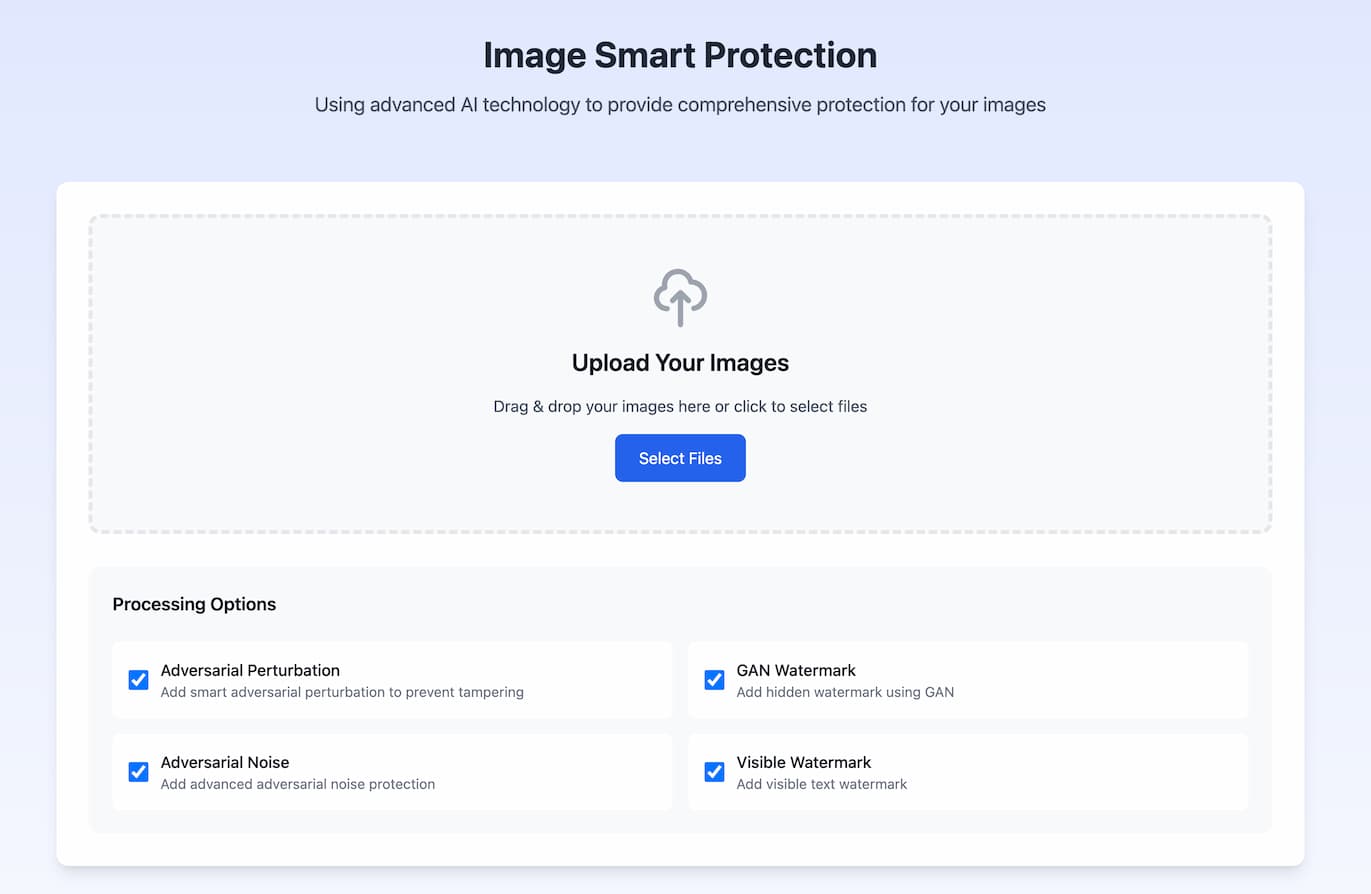Click the Upload Your Images heading
This screenshot has height=894, width=1371.
(x=680, y=363)
